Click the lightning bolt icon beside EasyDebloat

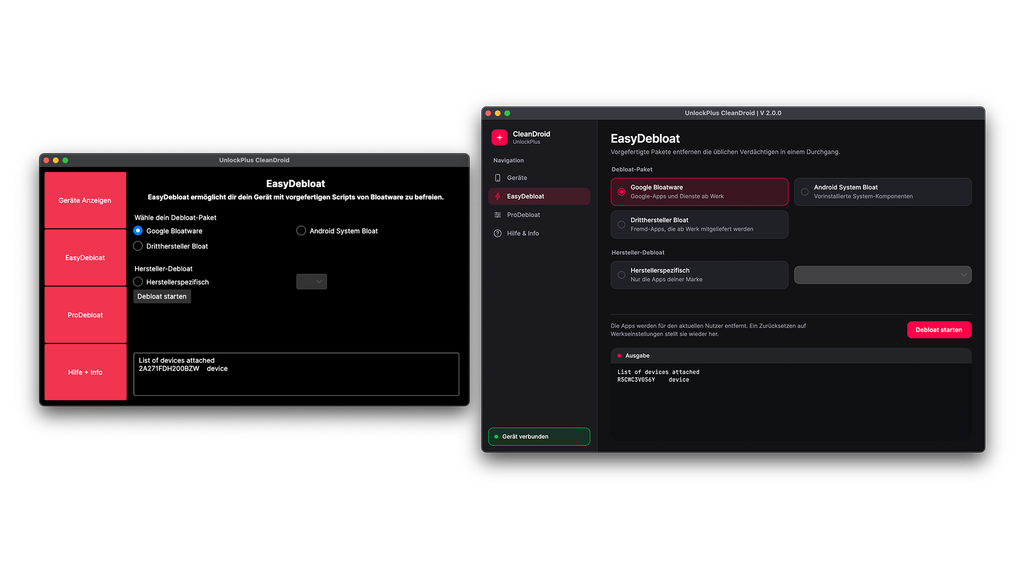[498, 196]
